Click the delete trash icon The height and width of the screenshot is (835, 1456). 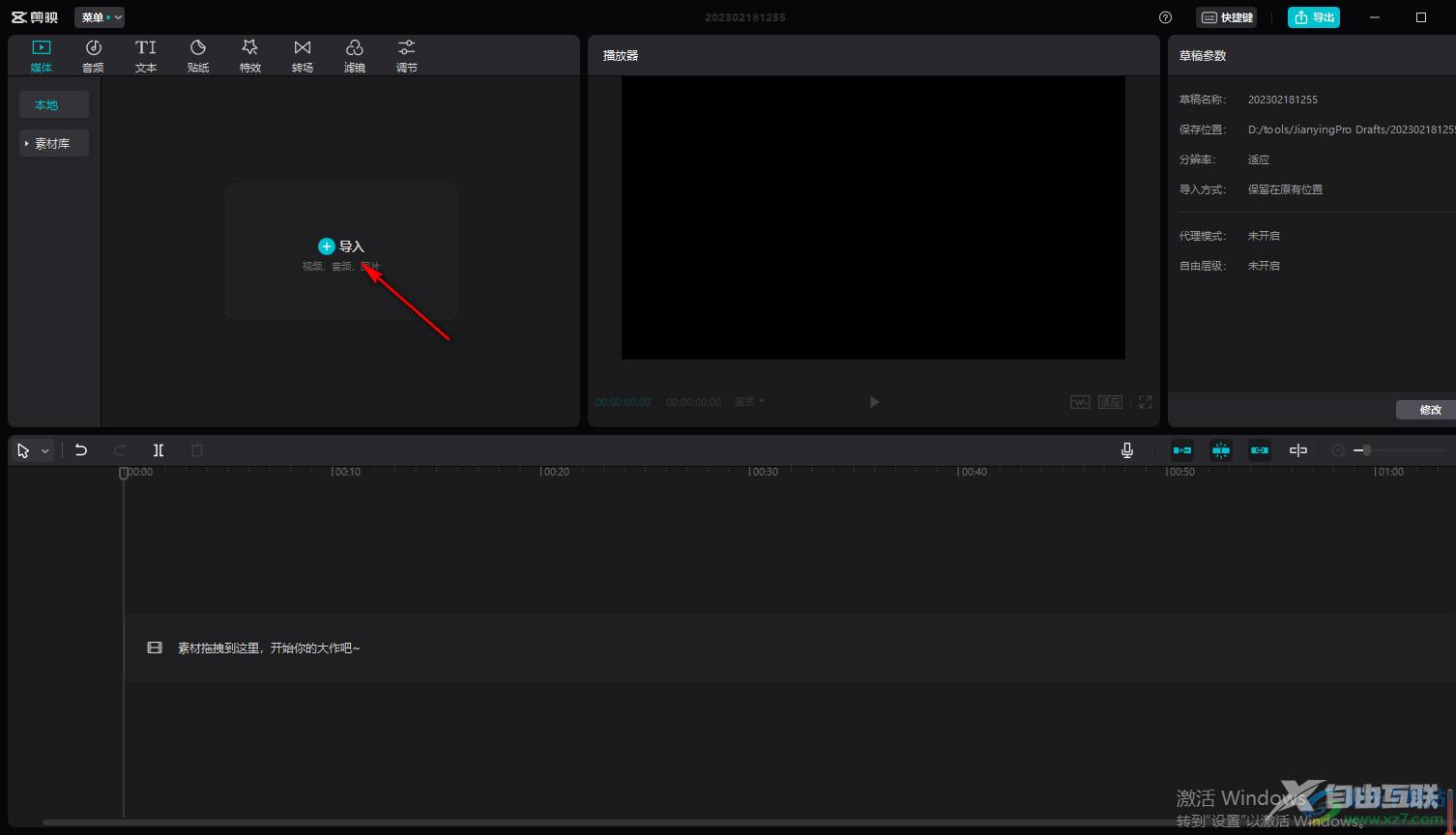[x=197, y=450]
